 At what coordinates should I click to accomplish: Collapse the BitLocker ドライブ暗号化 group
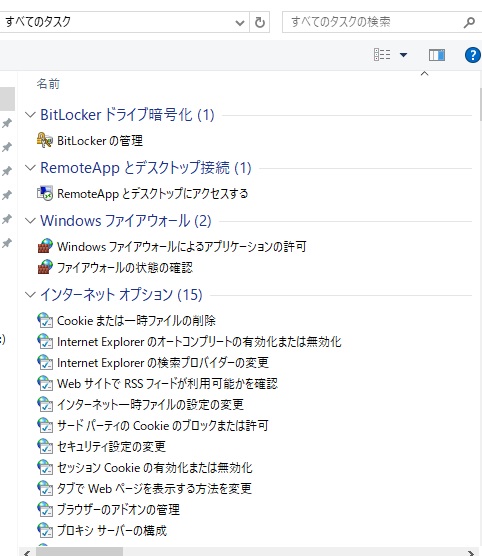[x=31, y=115]
